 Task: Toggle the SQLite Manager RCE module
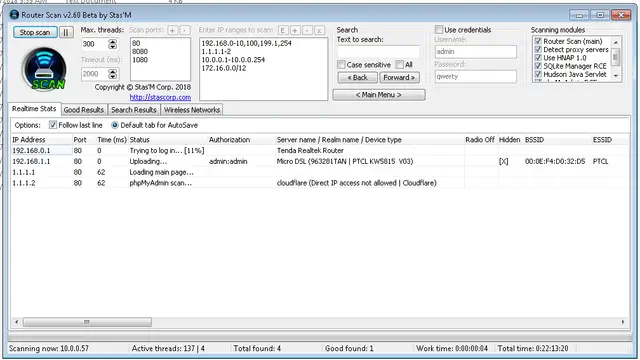[x=538, y=66]
